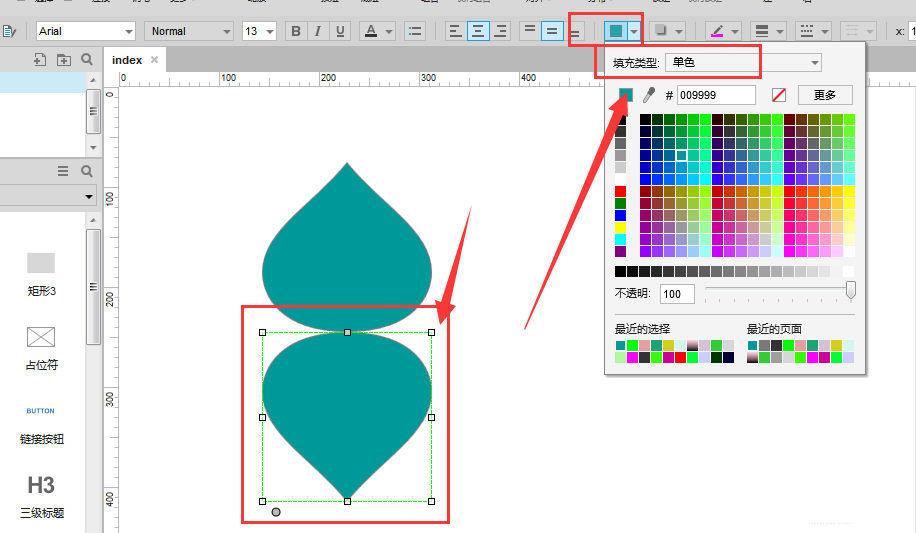Pick first teal swatch under 最近的选择
Viewport: 916px width, 533px height.
point(620,345)
